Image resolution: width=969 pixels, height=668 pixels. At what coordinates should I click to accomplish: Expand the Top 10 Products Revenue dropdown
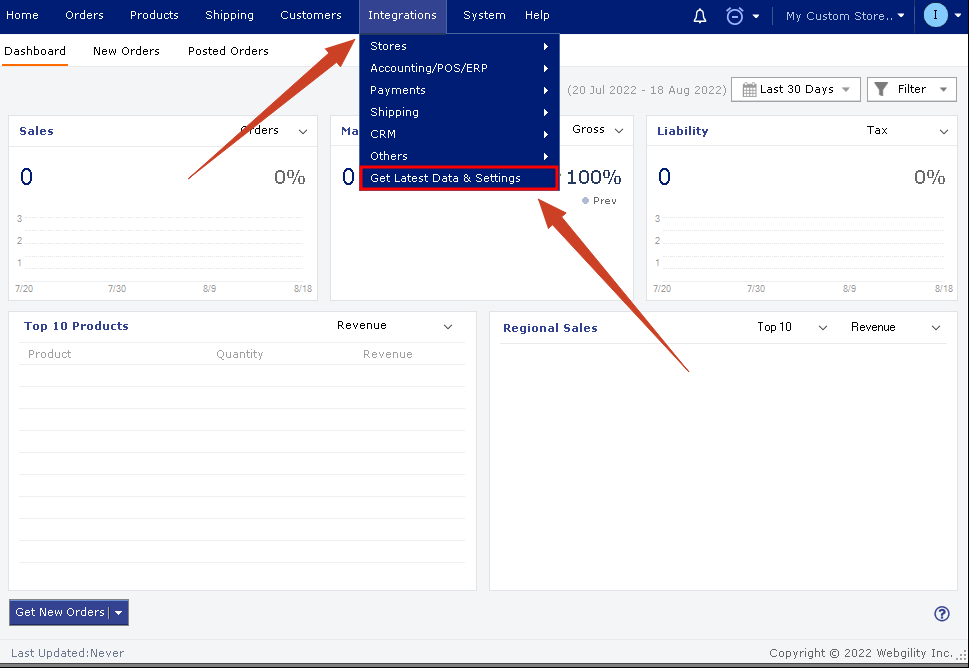(x=396, y=326)
